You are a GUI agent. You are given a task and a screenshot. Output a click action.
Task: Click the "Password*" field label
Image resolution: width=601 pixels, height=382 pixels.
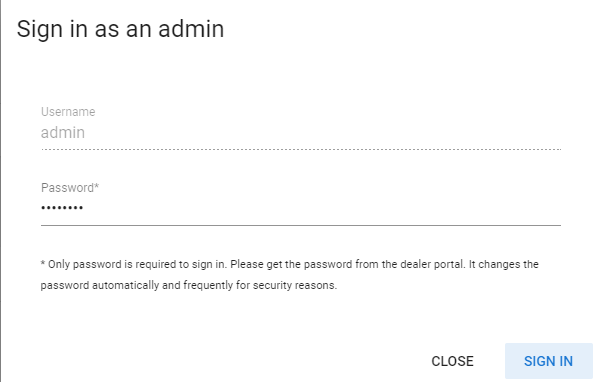70,188
